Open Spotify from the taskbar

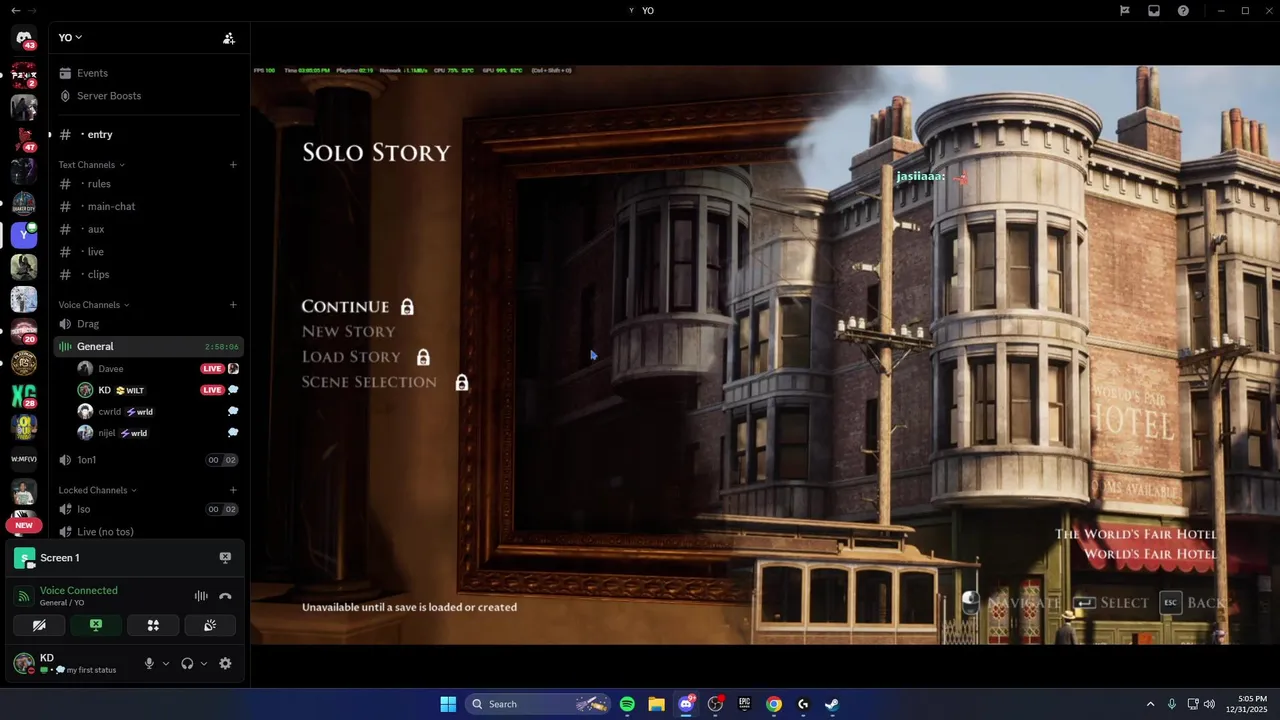(627, 704)
